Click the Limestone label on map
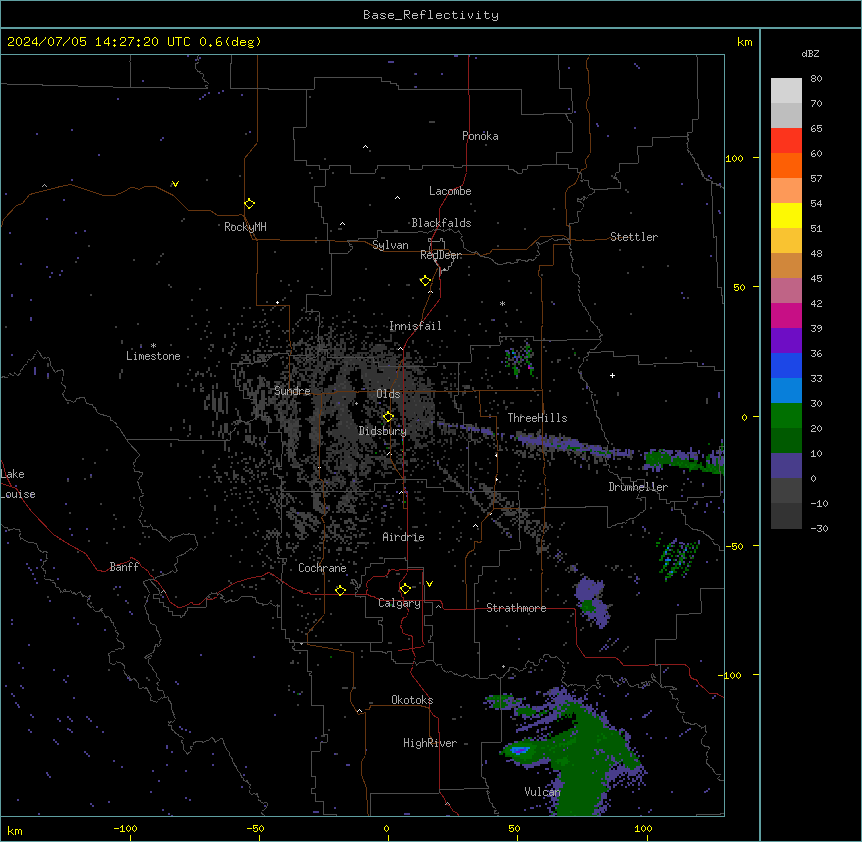The height and width of the screenshot is (842, 862). 153,356
